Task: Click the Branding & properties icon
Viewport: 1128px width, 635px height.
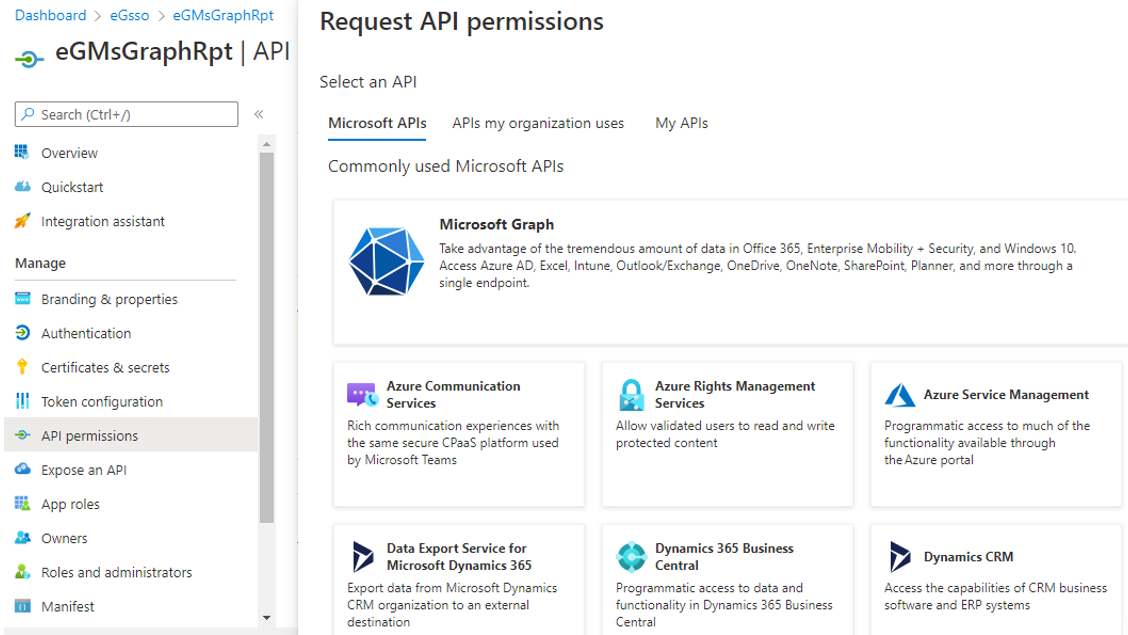Action: (22, 298)
